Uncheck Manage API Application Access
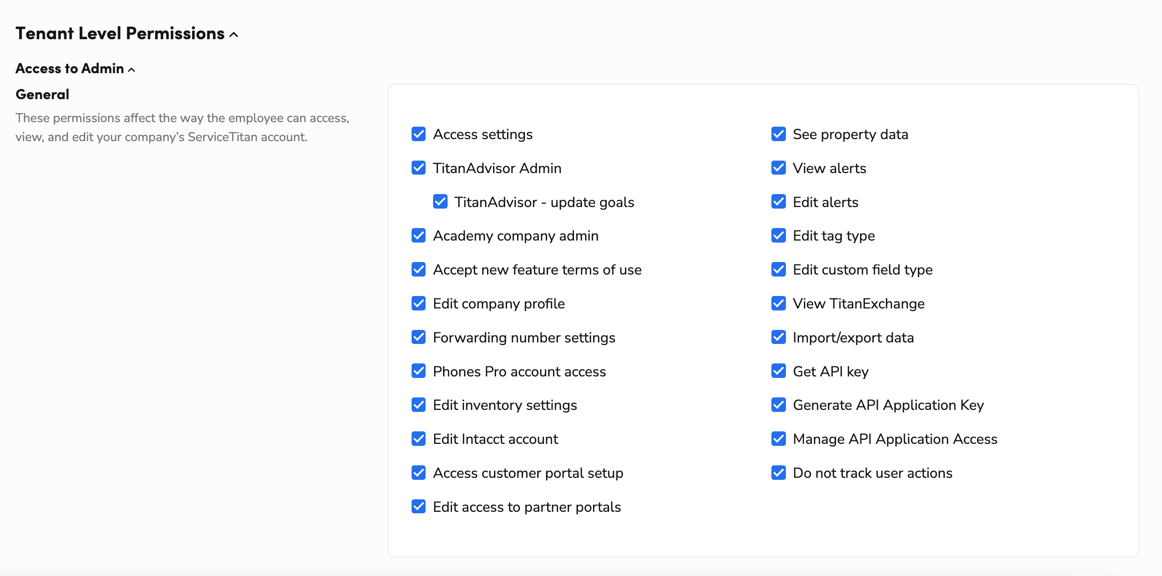Image resolution: width=1162 pixels, height=576 pixels. click(778, 439)
